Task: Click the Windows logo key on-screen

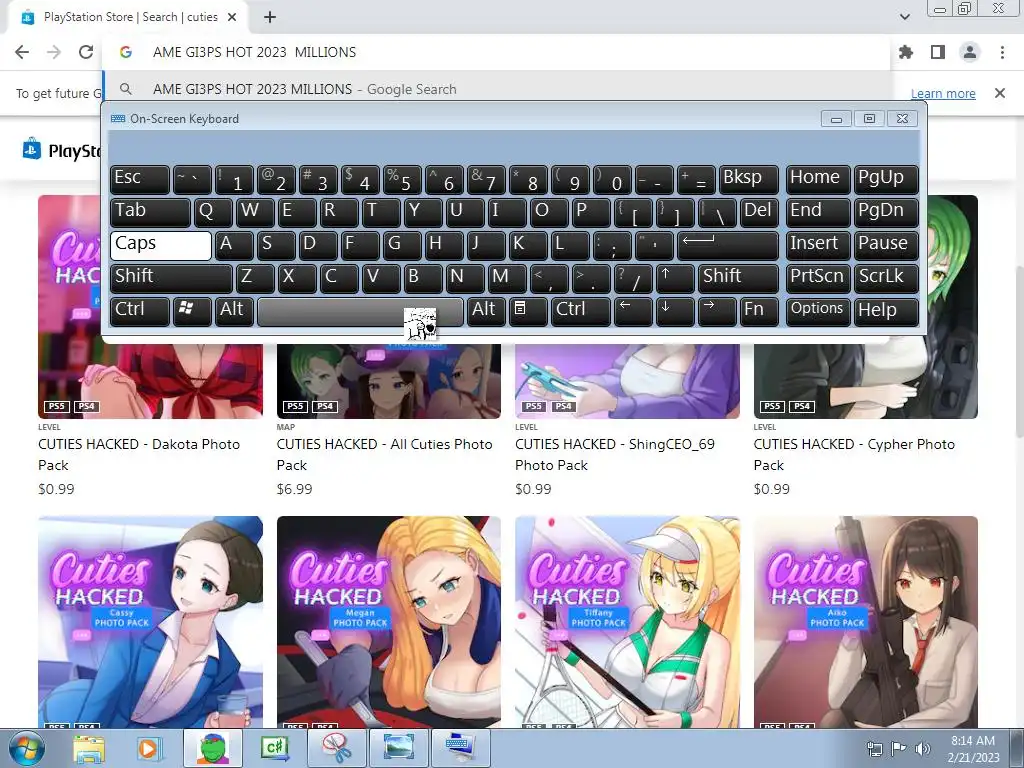Action: pos(192,312)
